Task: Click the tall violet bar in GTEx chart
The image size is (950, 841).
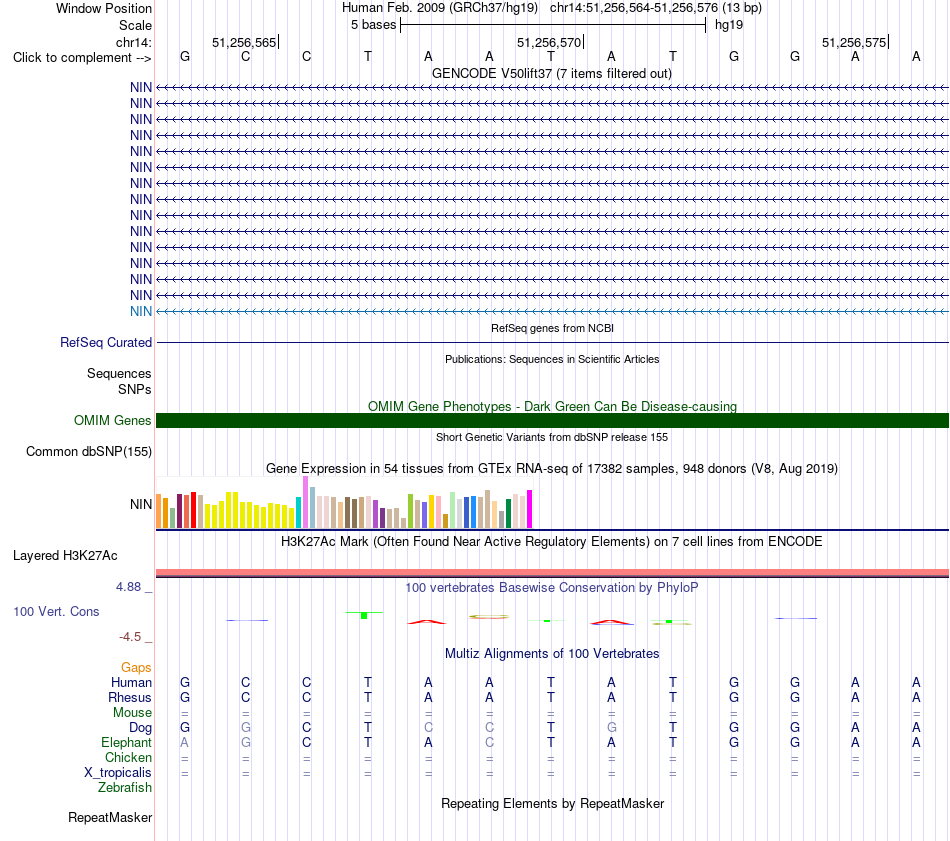Action: click(305, 502)
